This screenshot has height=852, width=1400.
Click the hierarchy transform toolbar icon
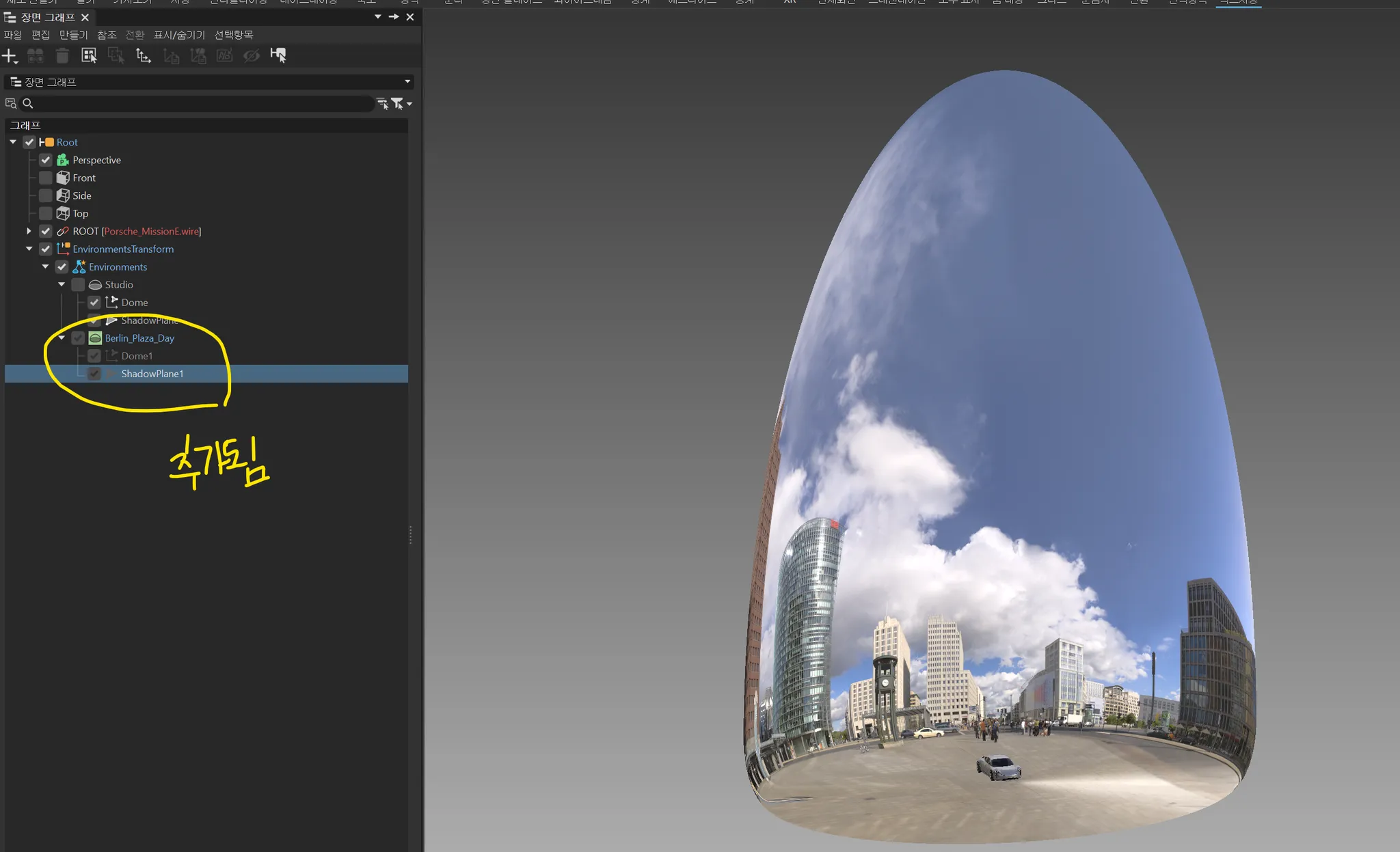click(x=143, y=56)
